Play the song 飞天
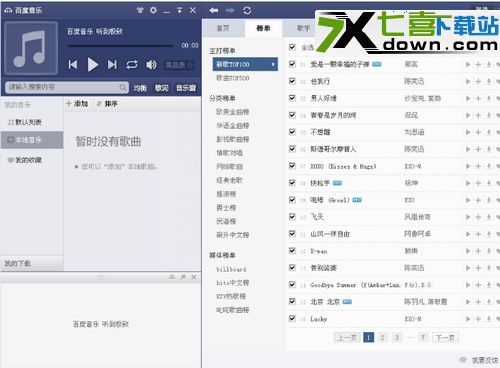Viewport: 500px width, 368px height. (x=468, y=217)
